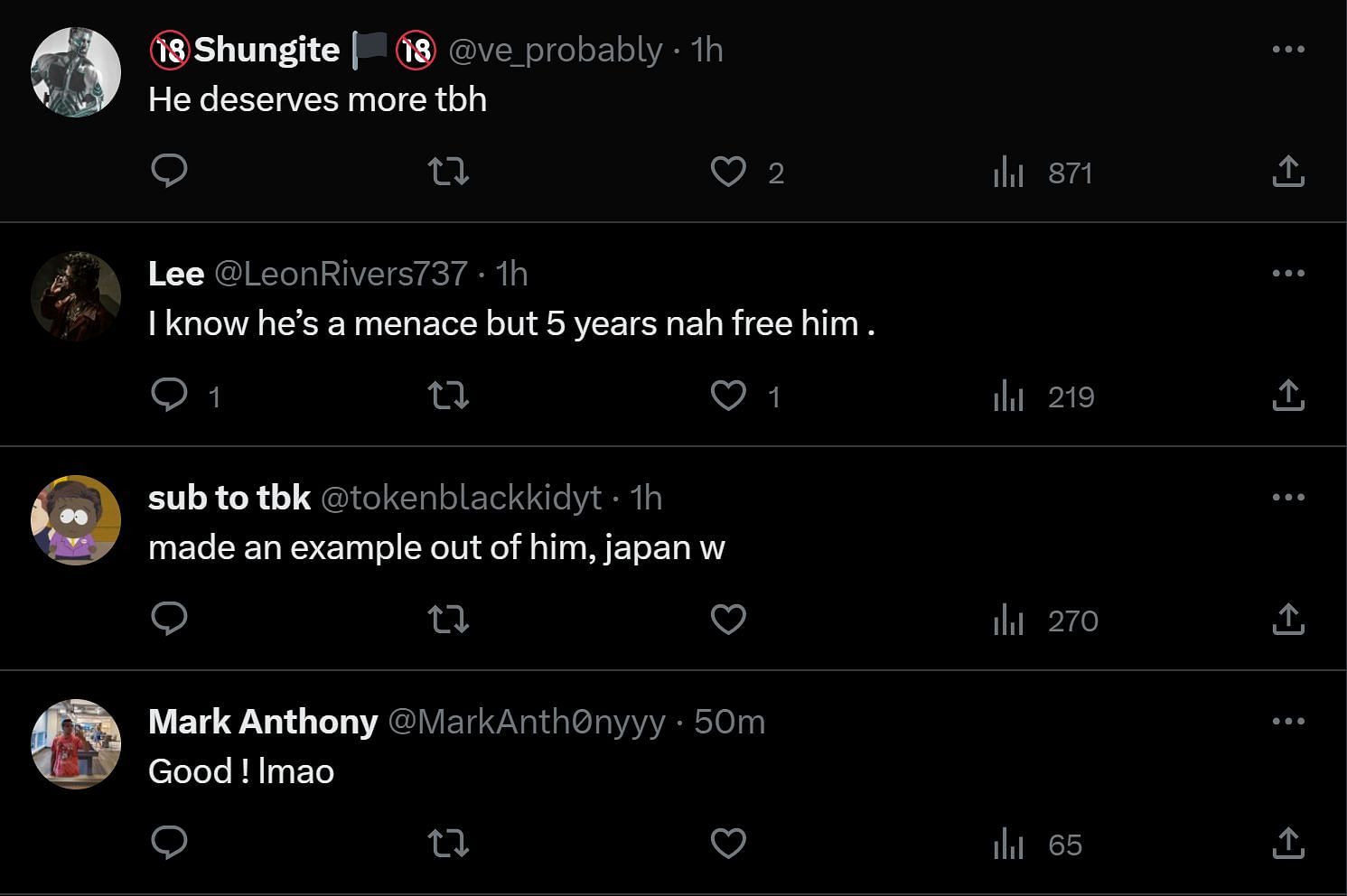Image resolution: width=1347 pixels, height=896 pixels.
Task: Like Shungite's 'He deserves more' tweet
Action: pos(728,172)
